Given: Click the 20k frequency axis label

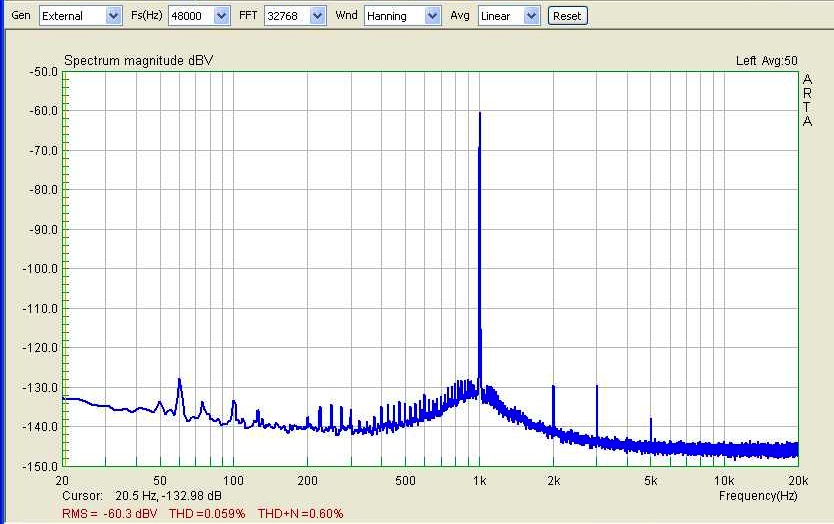Looking at the screenshot, I should (x=798, y=481).
